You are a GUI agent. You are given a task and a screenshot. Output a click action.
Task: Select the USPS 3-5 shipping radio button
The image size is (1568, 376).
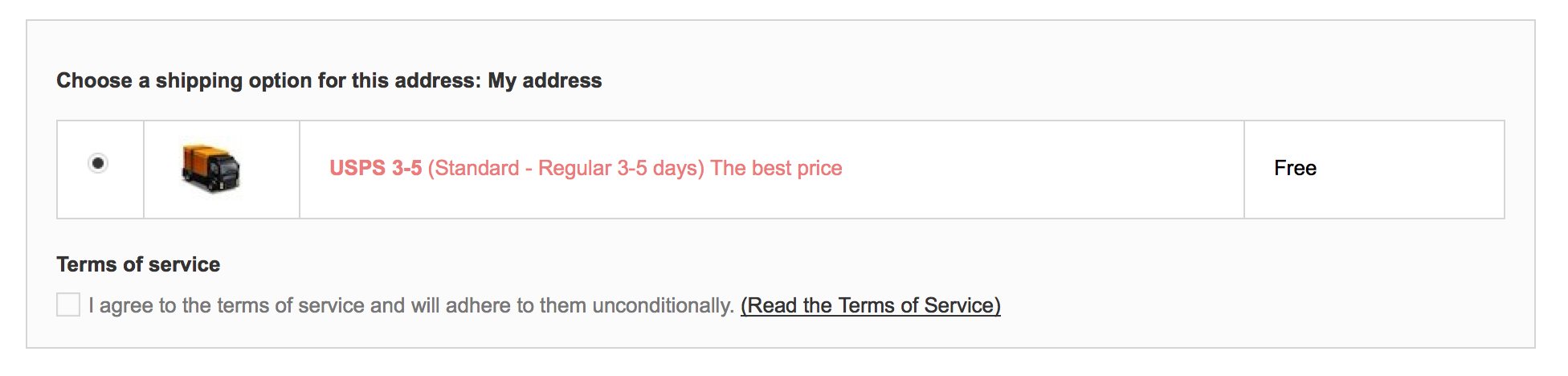[x=98, y=163]
